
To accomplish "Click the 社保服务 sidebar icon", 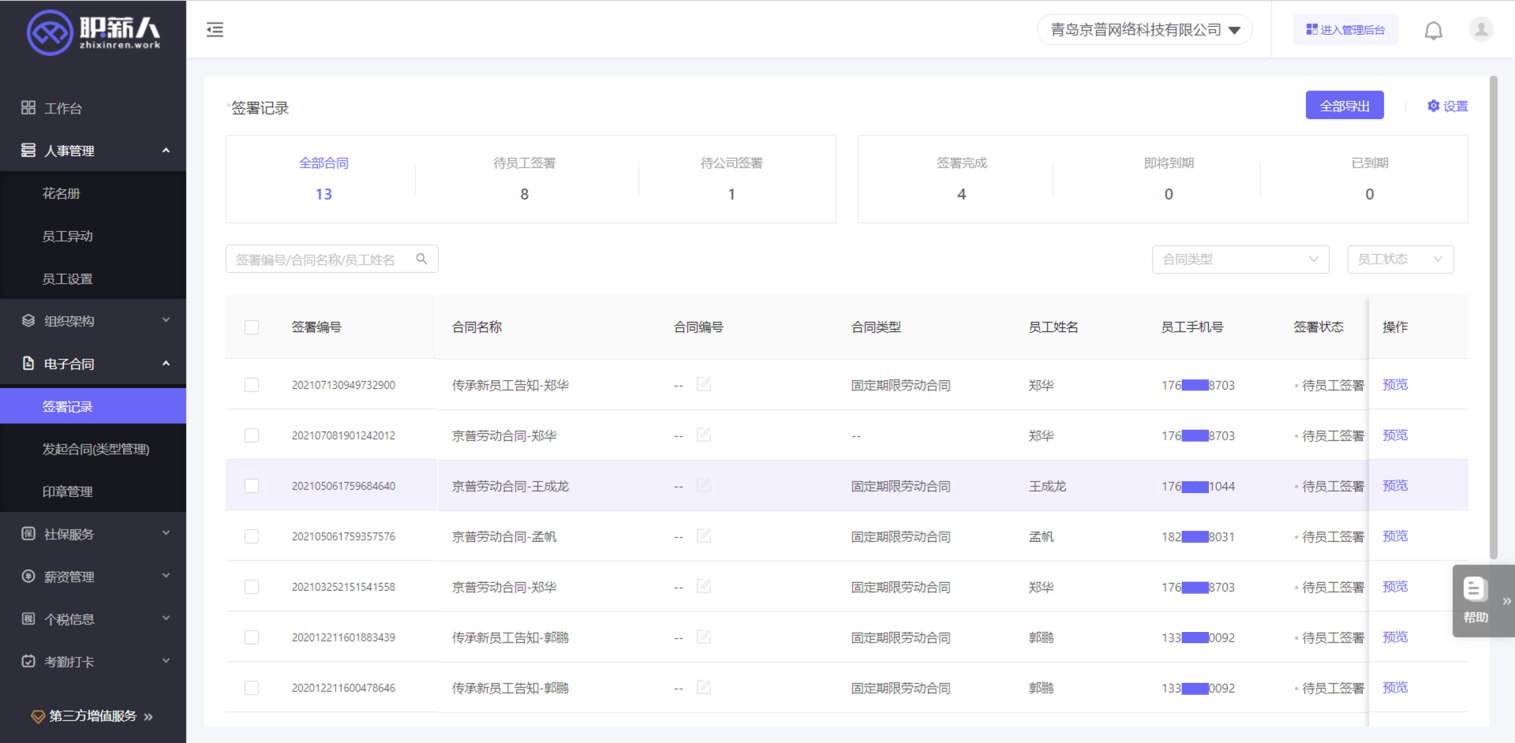I will 28,534.
